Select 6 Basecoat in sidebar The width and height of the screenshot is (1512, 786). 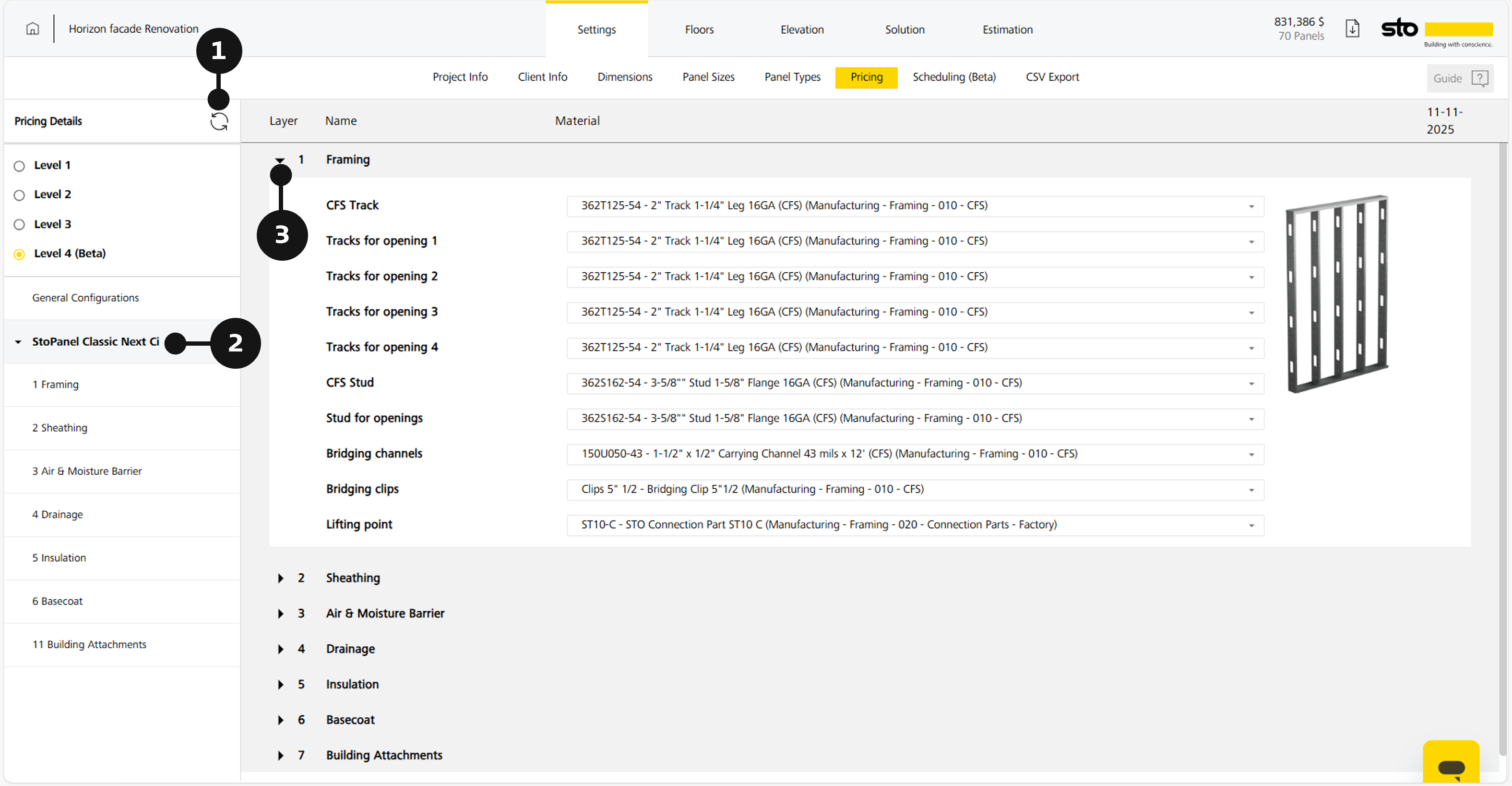121,602
